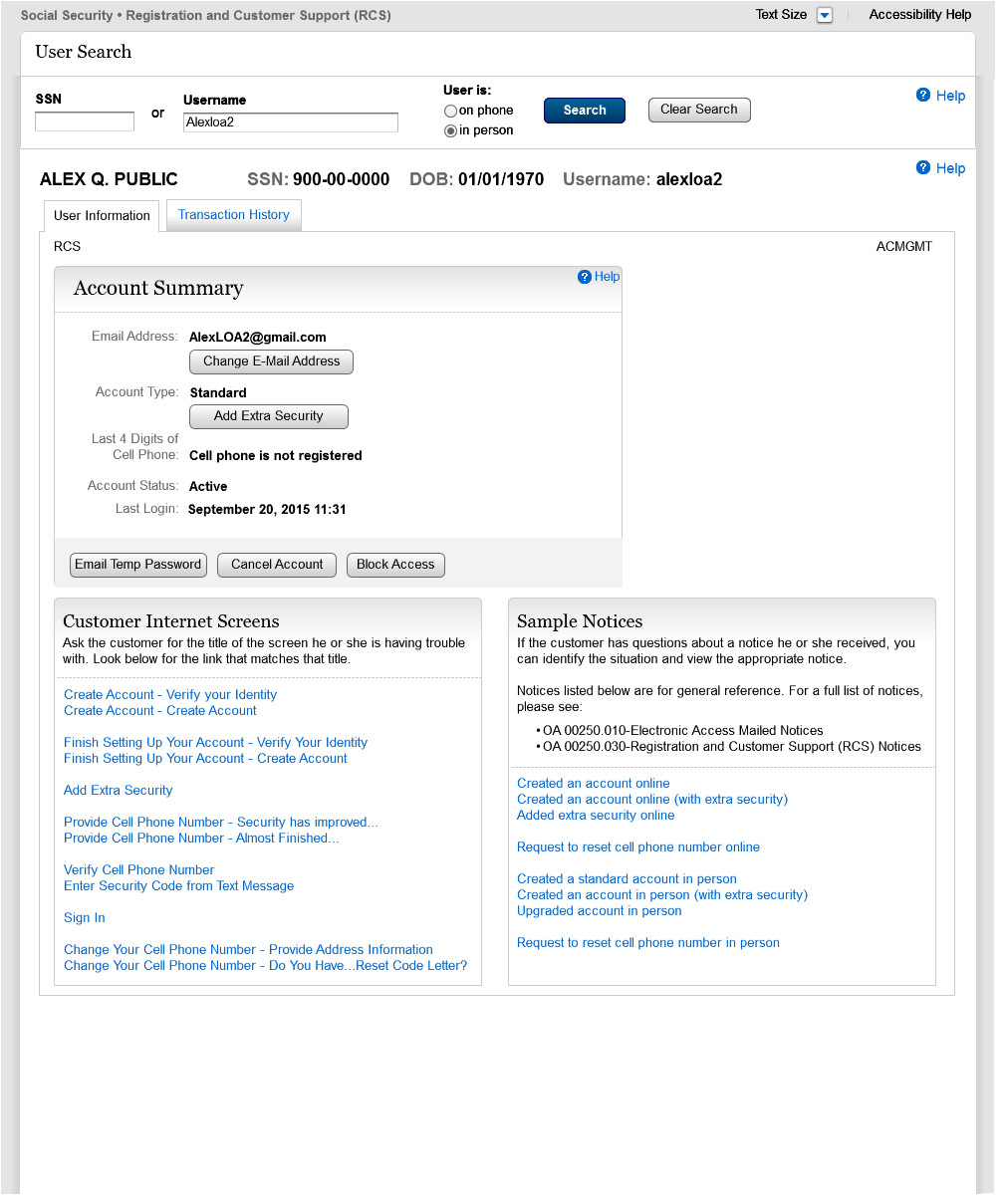1005x1204 pixels.
Task: Click the Block Access button
Action: tap(395, 565)
